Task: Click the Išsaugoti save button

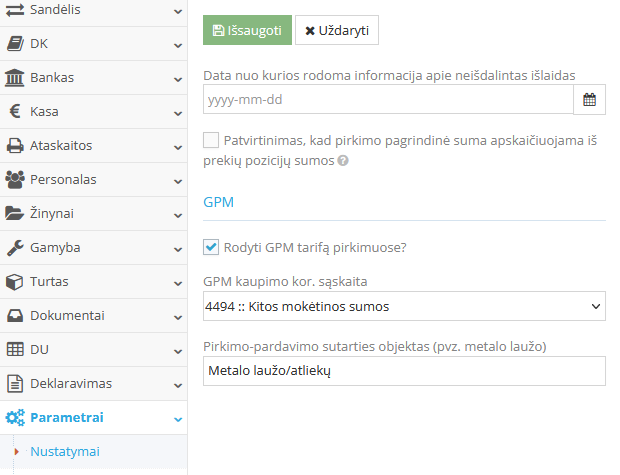Action: click(x=247, y=30)
